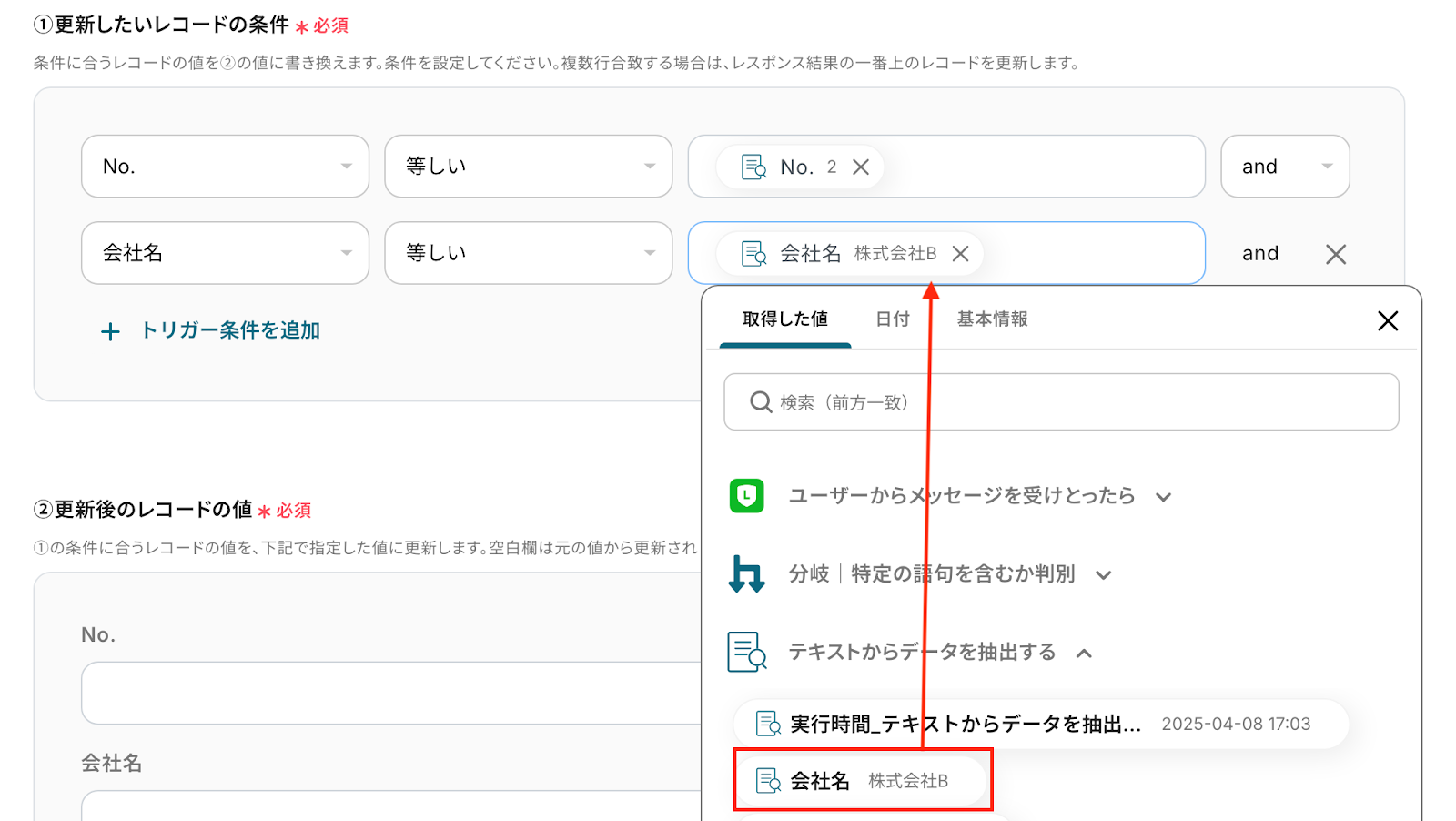
Task: Collapse the テキストからデータを抽出する section
Action: pos(1084,654)
